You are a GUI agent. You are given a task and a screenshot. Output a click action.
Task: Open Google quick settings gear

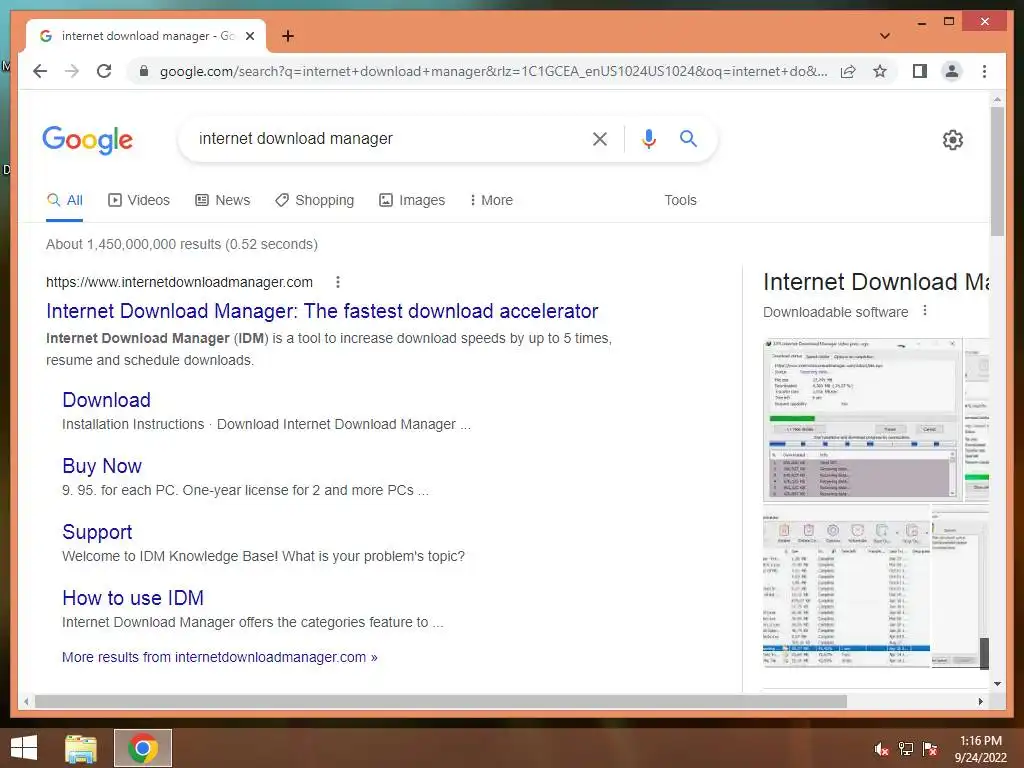click(953, 140)
